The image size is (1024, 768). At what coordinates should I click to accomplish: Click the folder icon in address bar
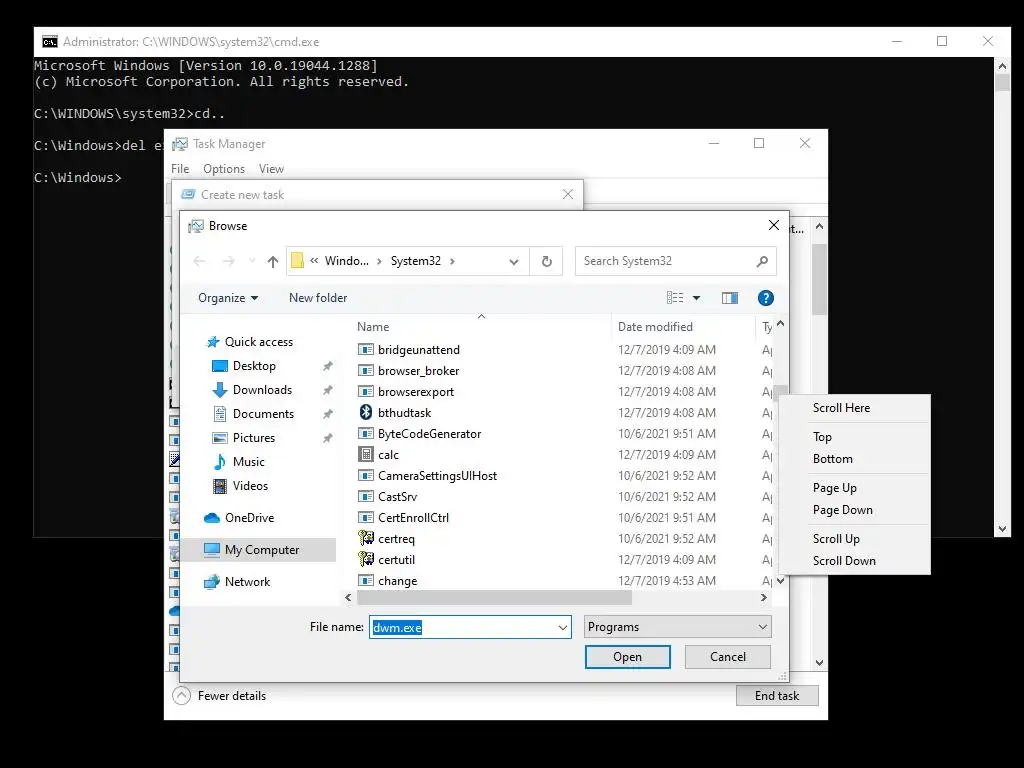click(297, 261)
